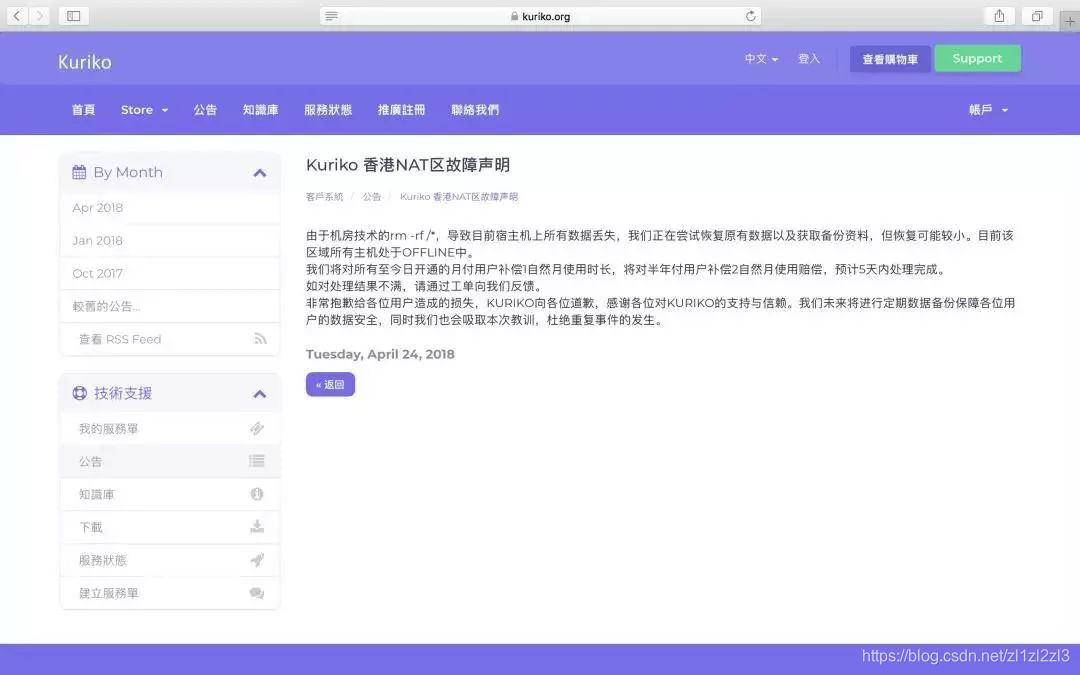Click the 登入 login link

click(809, 59)
